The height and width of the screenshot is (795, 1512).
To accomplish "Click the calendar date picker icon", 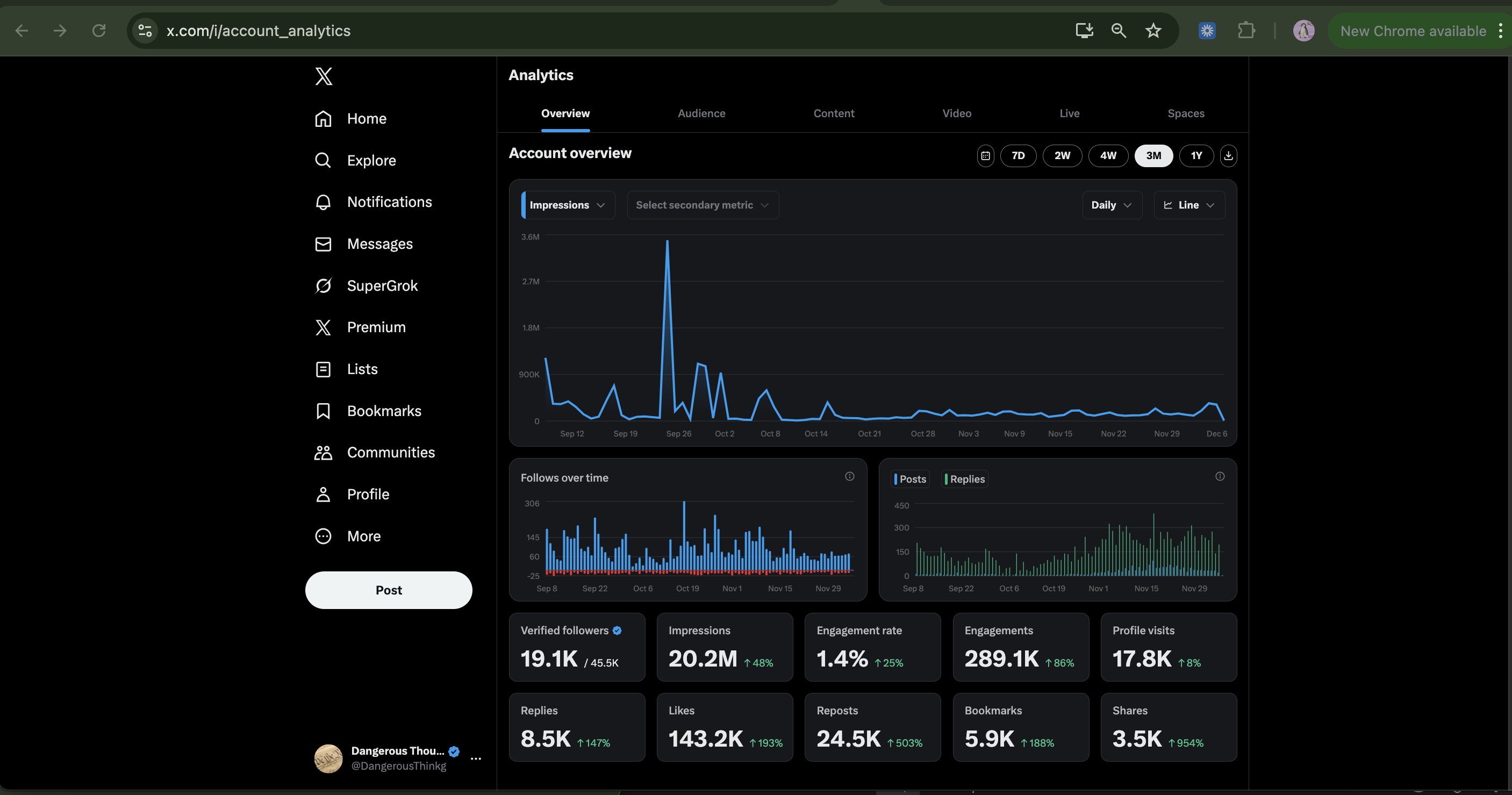I will (985, 155).
